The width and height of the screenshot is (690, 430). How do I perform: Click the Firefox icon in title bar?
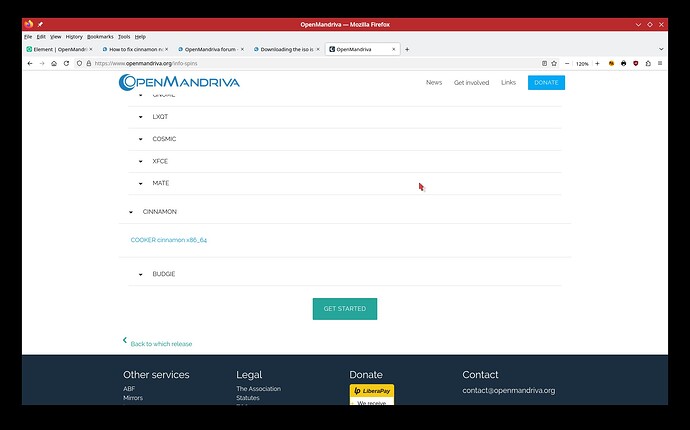(x=29, y=24)
